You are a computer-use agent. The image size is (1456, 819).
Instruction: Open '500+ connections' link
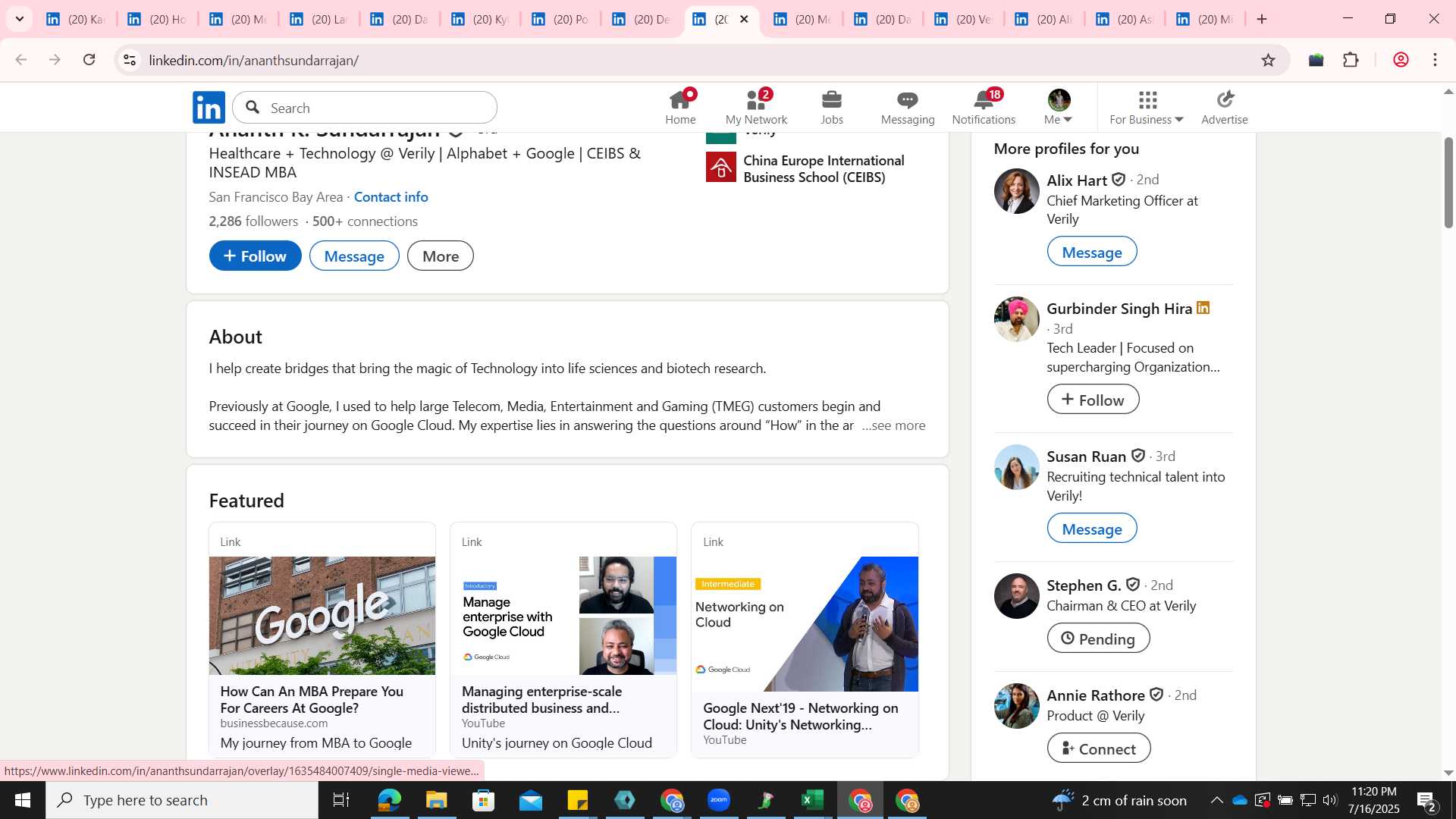click(365, 221)
